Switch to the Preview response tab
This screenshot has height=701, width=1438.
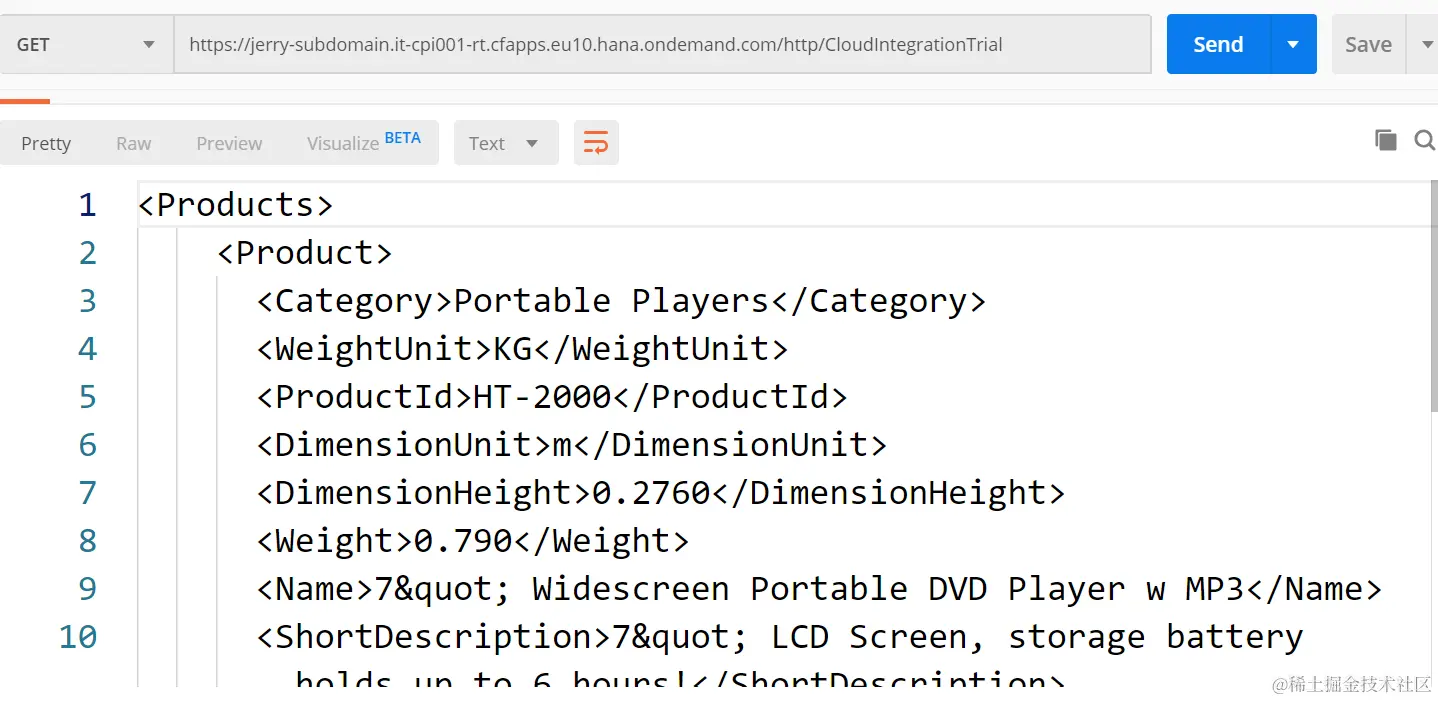228,143
